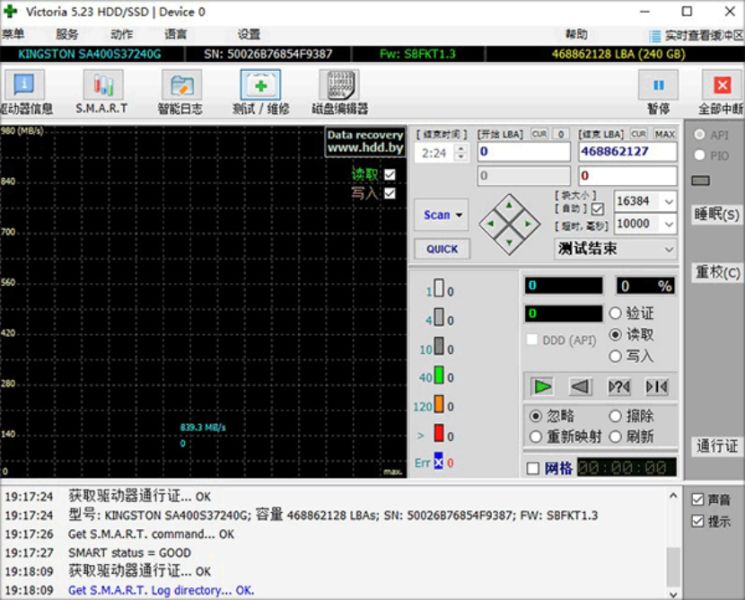Open the Smart Log (智能日志) icon
Screen dimensions: 745x600
181,86
